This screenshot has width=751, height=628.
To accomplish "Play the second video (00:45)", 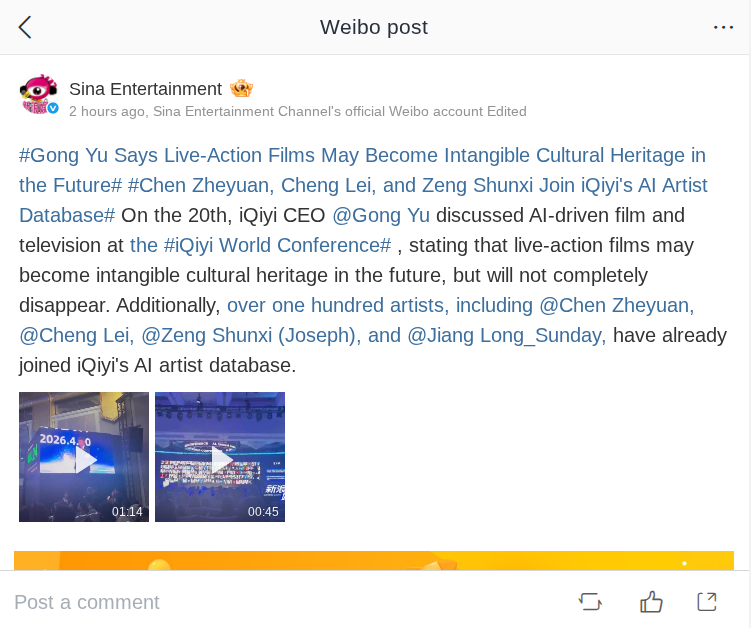I will (x=220, y=457).
